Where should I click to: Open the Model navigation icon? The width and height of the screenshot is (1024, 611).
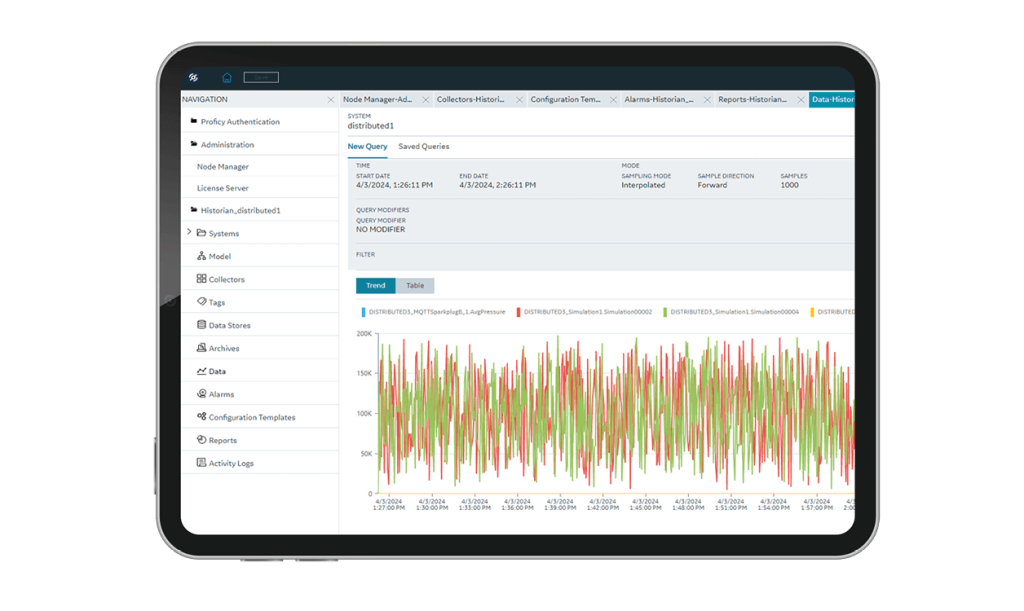(201, 257)
